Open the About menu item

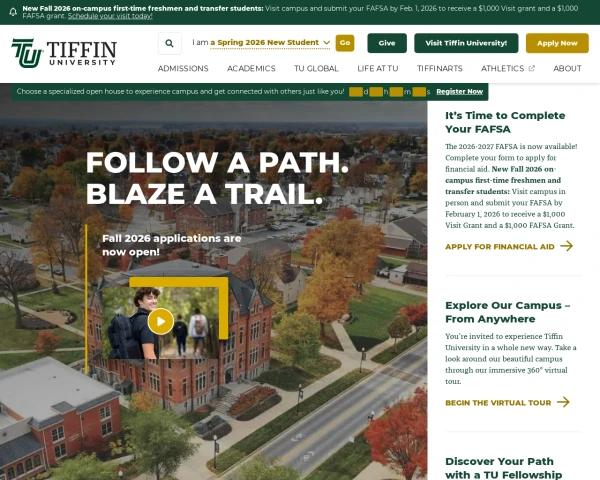tap(567, 69)
